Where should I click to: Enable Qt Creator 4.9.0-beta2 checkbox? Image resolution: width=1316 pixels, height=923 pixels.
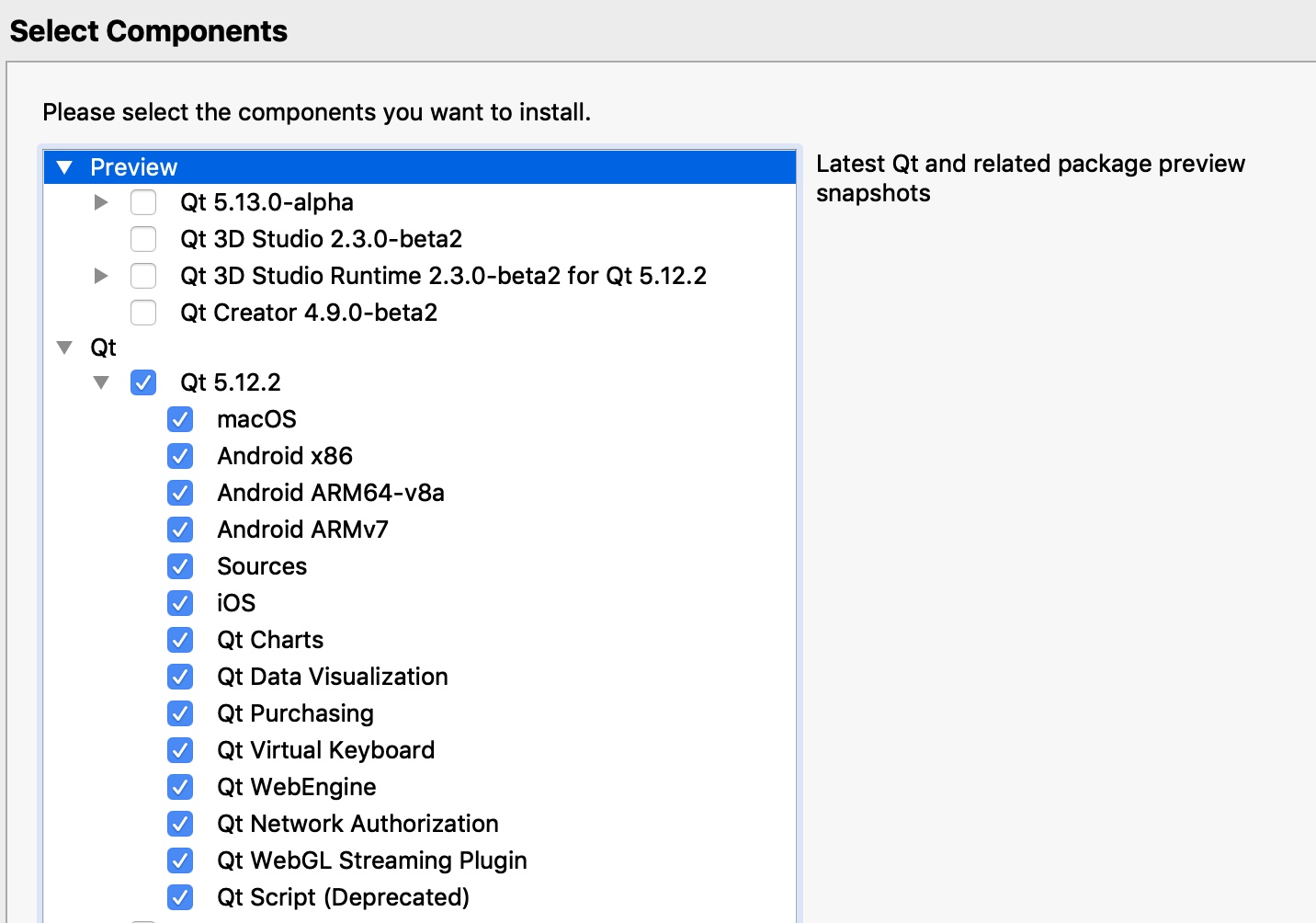[143, 313]
